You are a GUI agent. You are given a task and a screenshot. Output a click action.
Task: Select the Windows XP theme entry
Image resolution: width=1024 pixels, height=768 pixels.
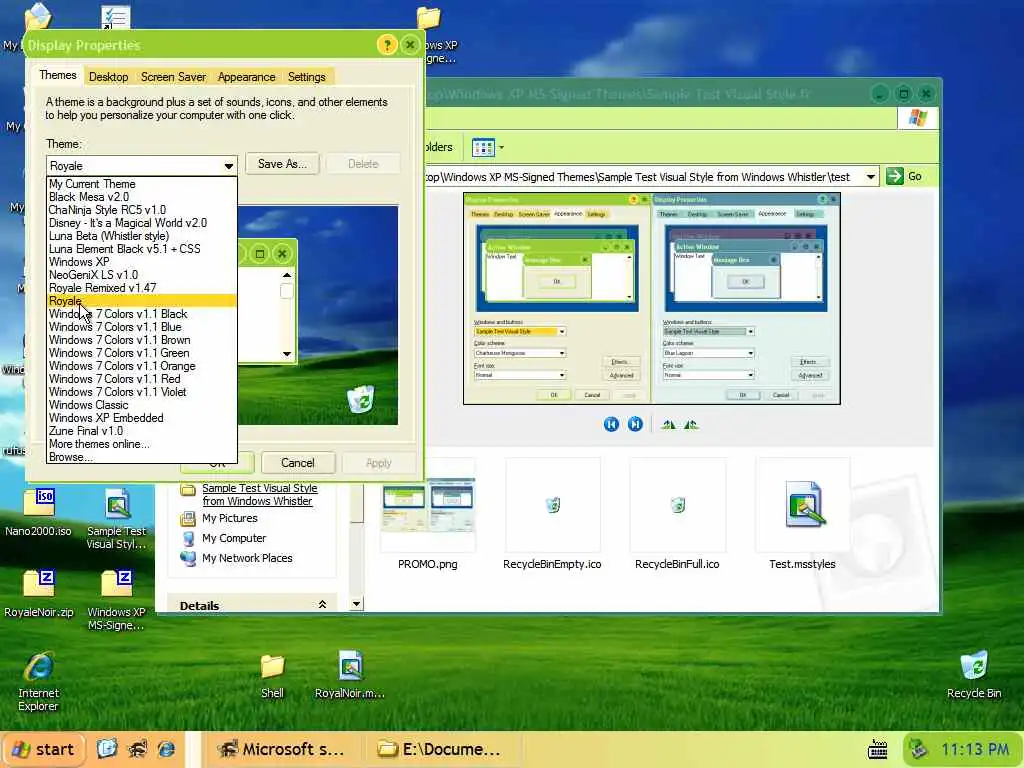pyautogui.click(x=142, y=262)
